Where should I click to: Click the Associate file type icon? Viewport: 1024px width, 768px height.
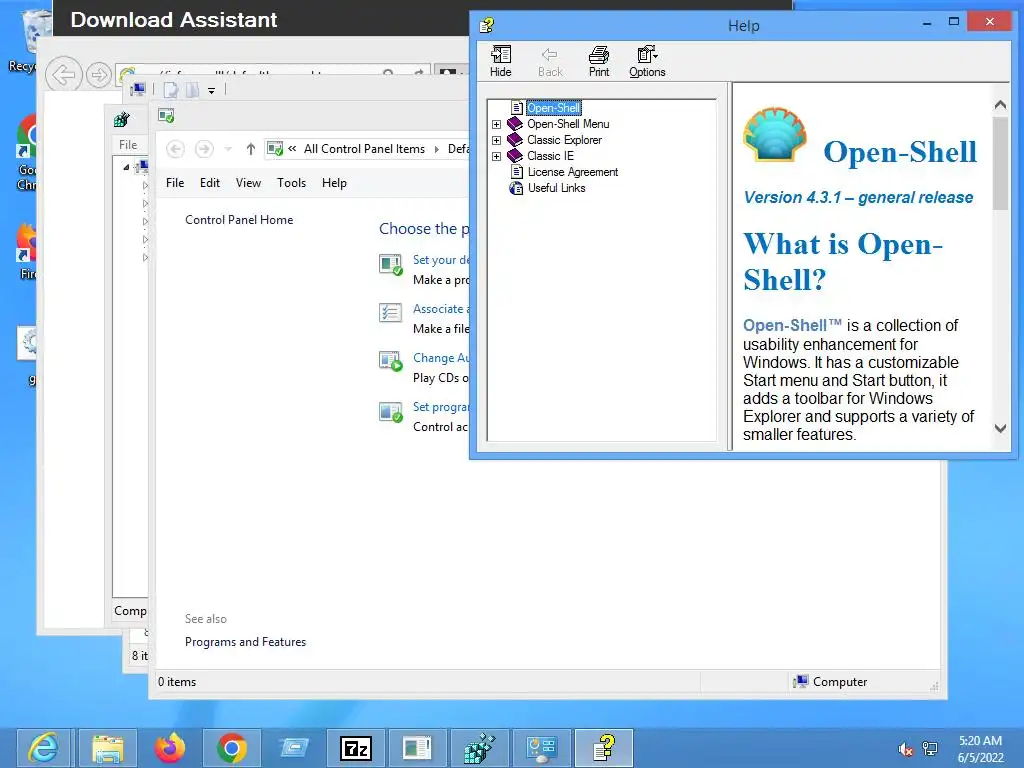[391, 313]
